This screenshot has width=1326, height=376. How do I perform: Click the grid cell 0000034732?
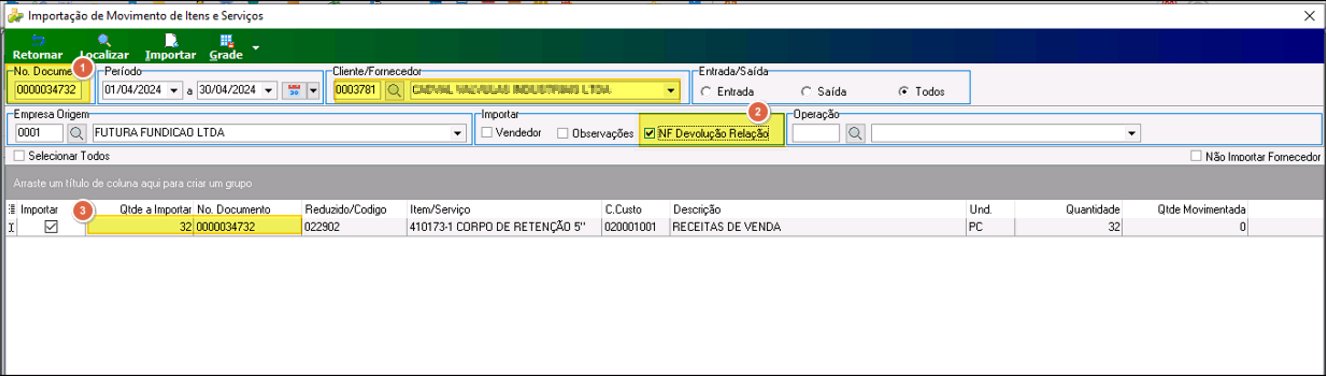[x=247, y=227]
